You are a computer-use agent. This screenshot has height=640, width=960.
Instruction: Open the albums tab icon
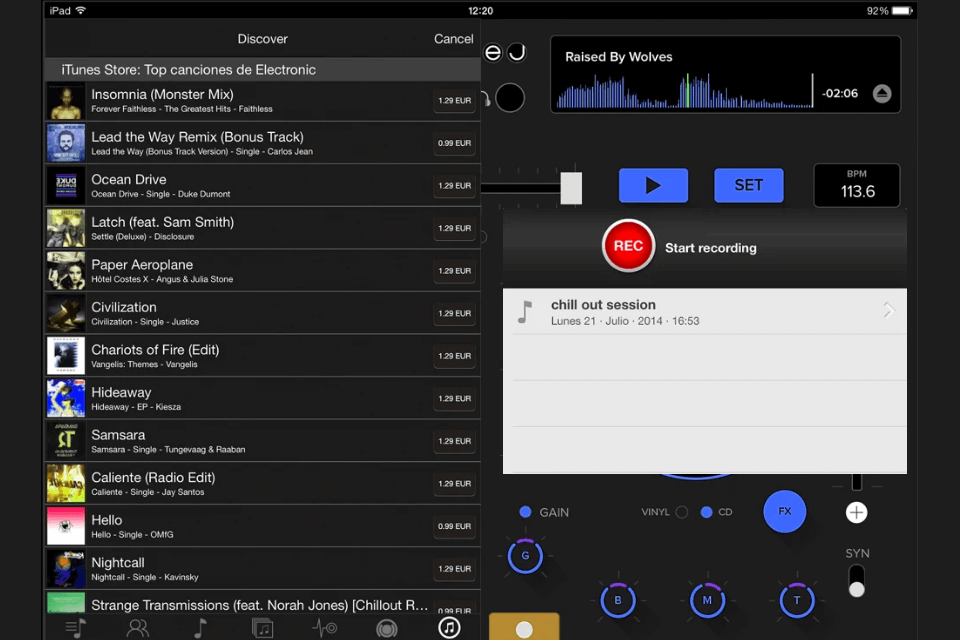(262, 628)
